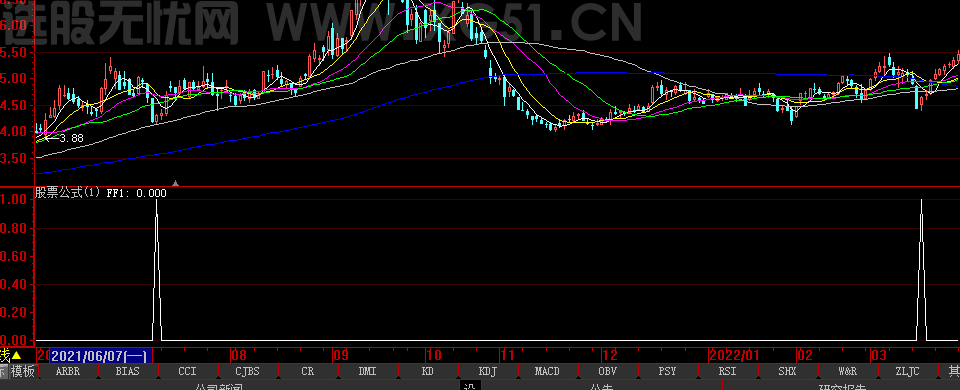This screenshot has height=390, width=960.
Task: Show the OBV indicator
Action: click(x=607, y=371)
